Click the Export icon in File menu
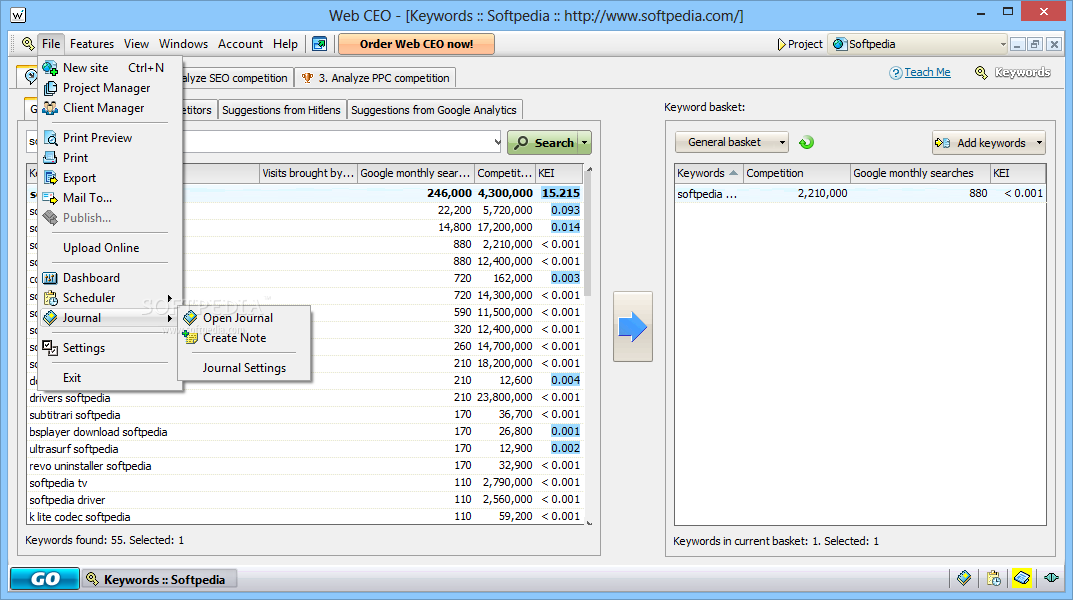Image resolution: width=1073 pixels, height=600 pixels. click(50, 178)
